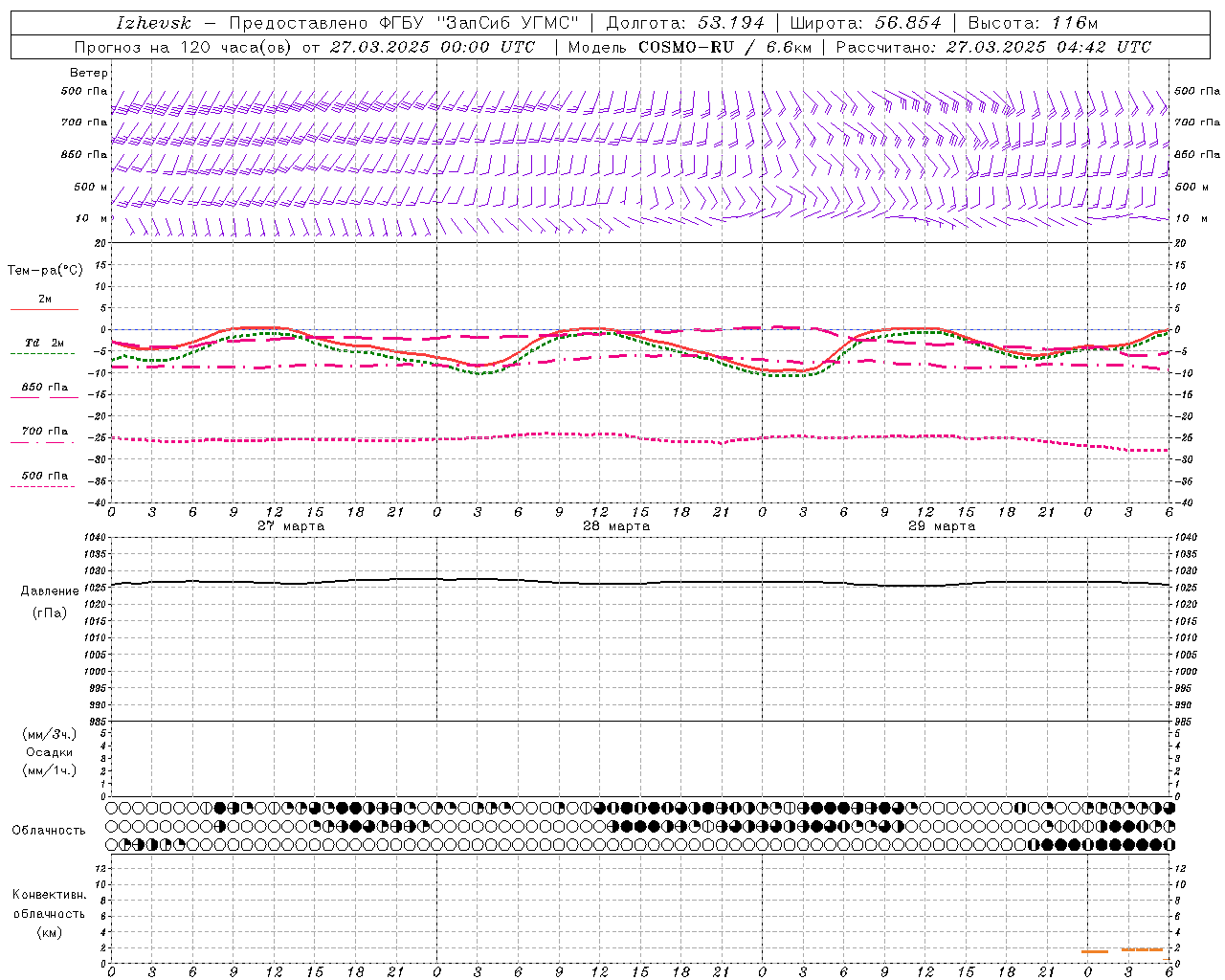1225x980 pixels.
Task: Click the "1025" value on right pressure axis
Action: (1187, 588)
